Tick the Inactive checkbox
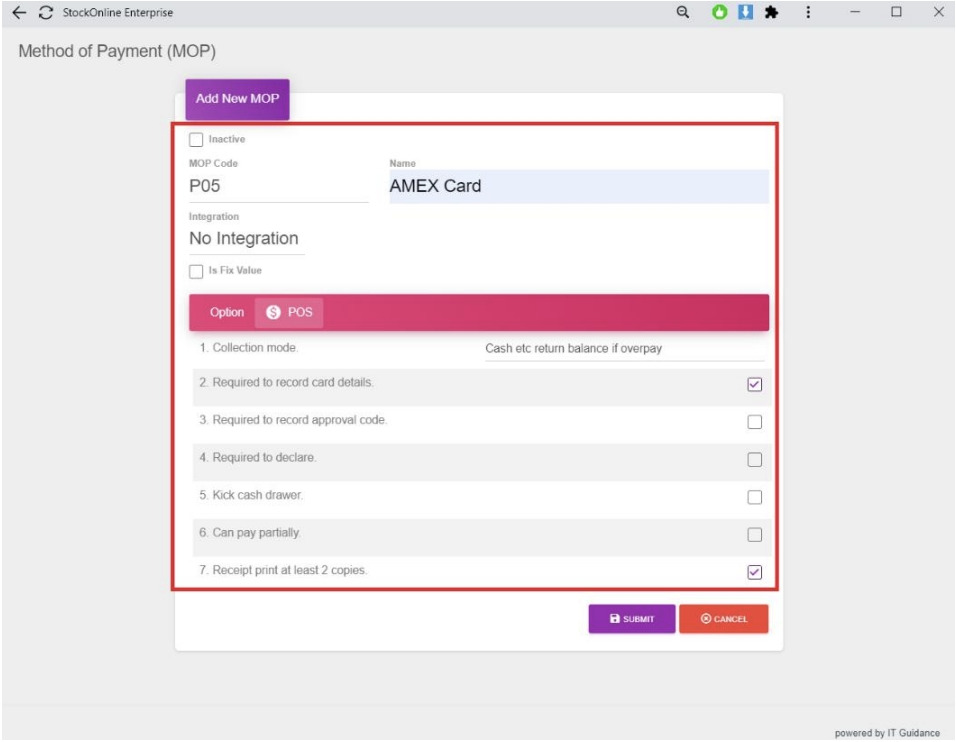The height and width of the screenshot is (742, 956). (x=196, y=140)
